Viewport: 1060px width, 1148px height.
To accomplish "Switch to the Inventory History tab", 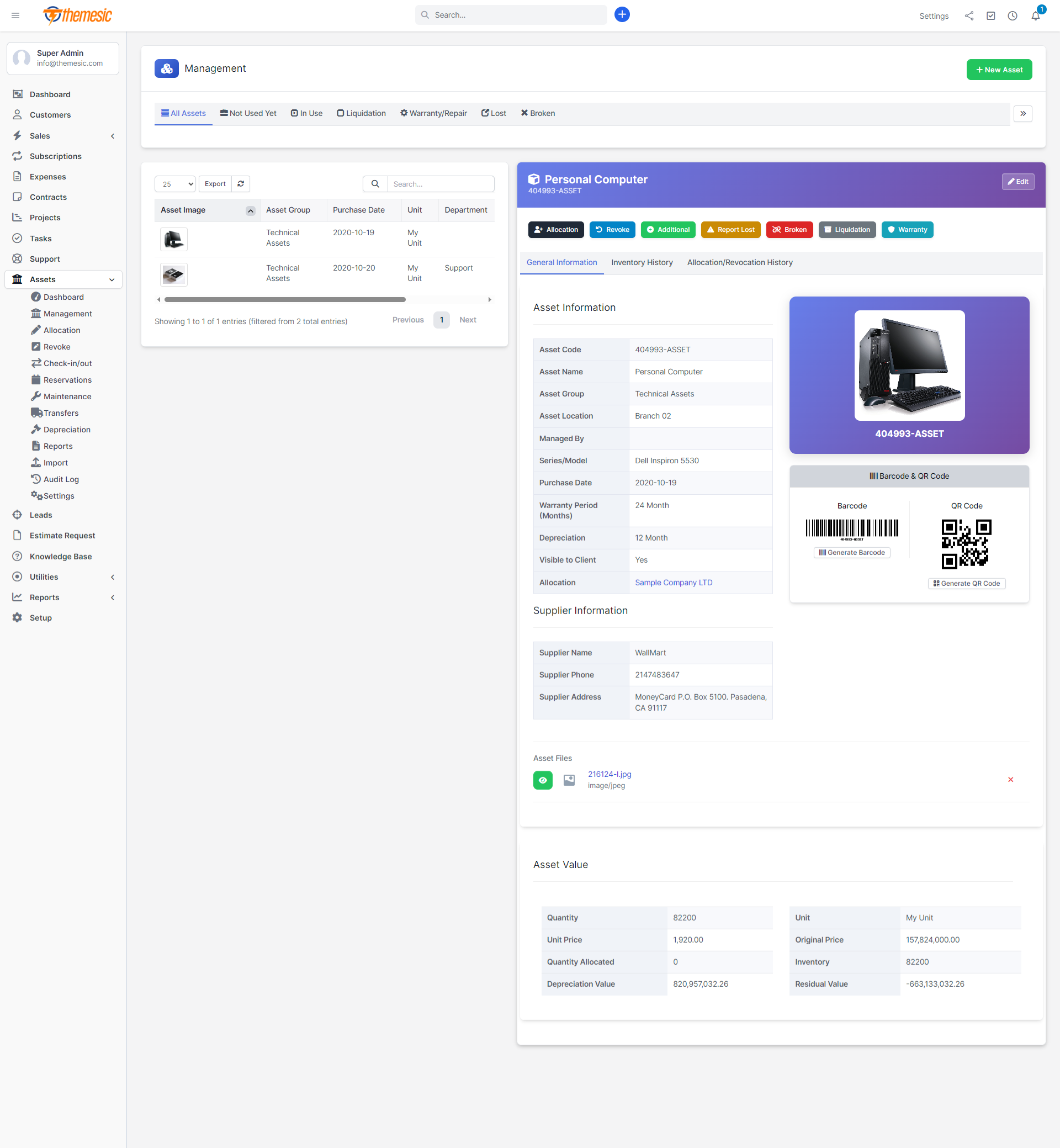I will (x=642, y=262).
